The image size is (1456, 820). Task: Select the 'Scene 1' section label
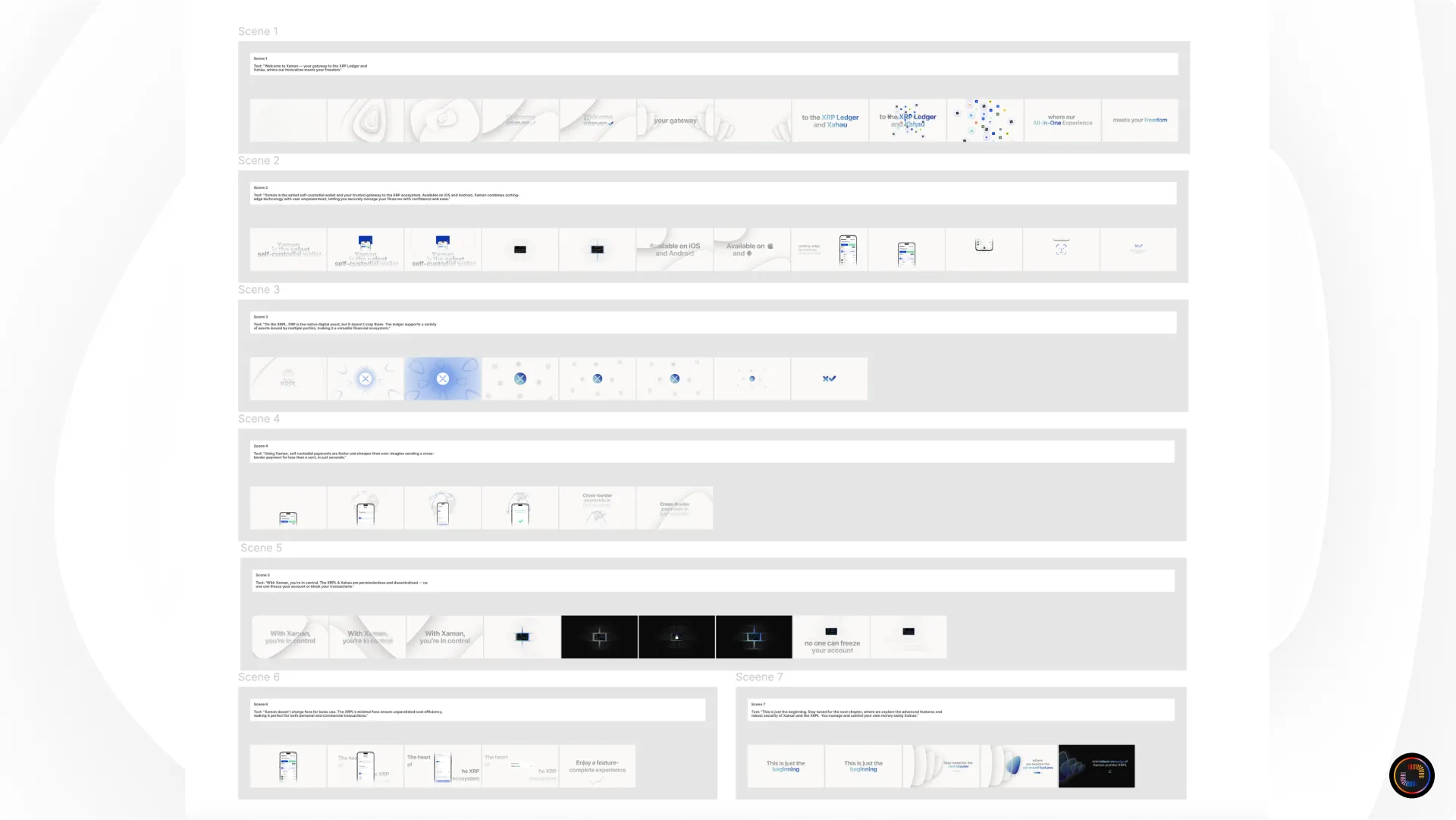(x=258, y=31)
